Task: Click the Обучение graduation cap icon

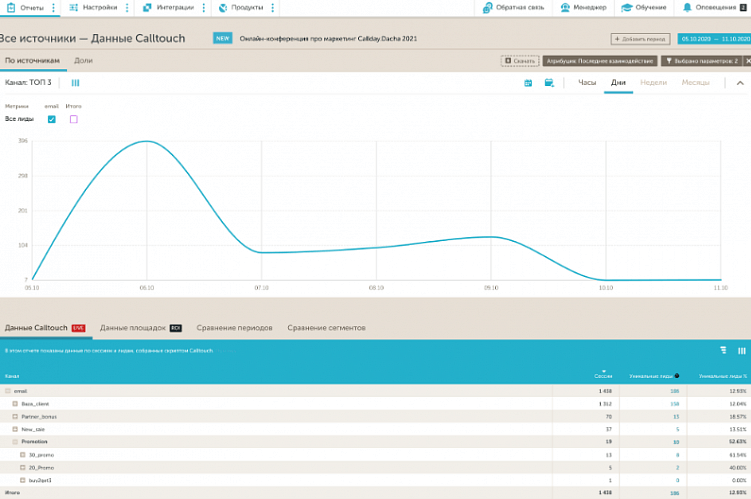Action: (x=627, y=7)
